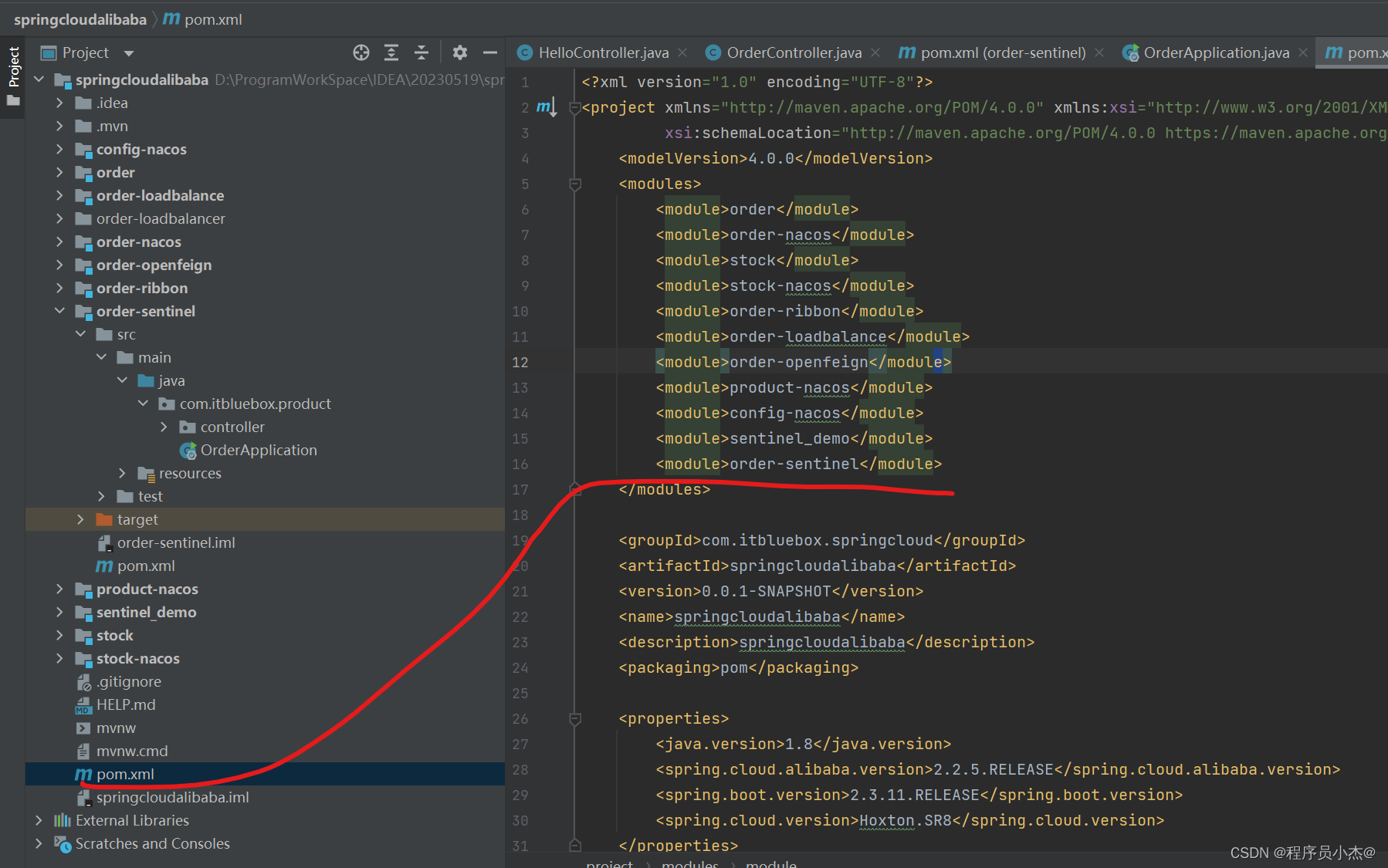
Task: Select the order-nacos module folder
Action: click(139, 241)
